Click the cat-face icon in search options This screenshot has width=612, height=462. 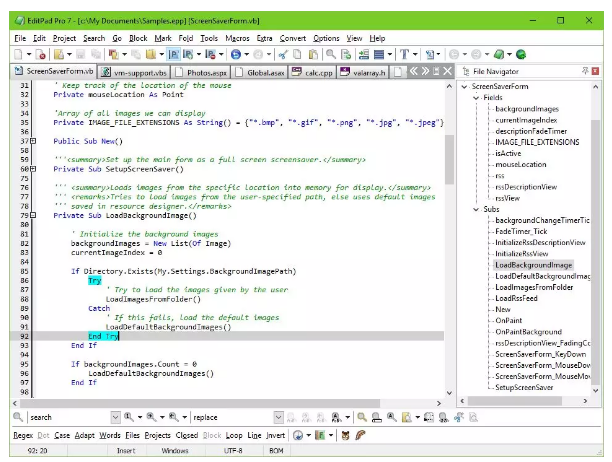coord(345,435)
